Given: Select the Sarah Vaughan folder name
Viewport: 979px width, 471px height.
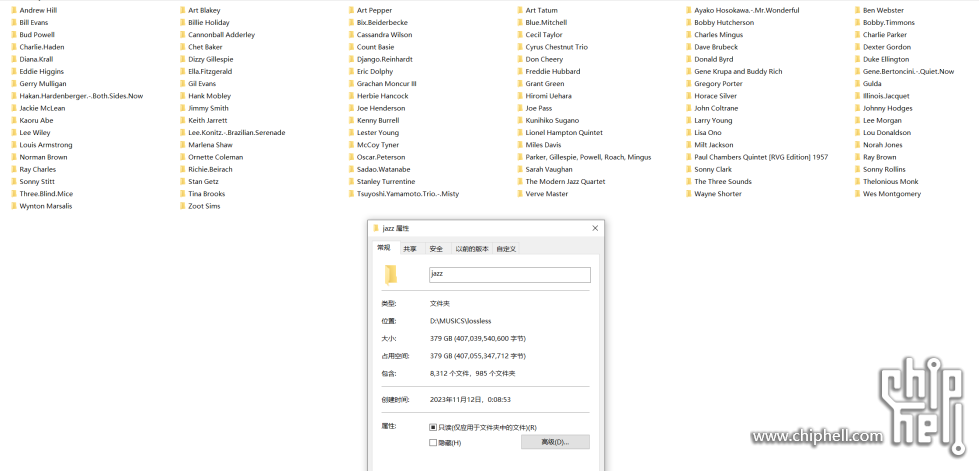Looking at the screenshot, I should pyautogui.click(x=549, y=169).
